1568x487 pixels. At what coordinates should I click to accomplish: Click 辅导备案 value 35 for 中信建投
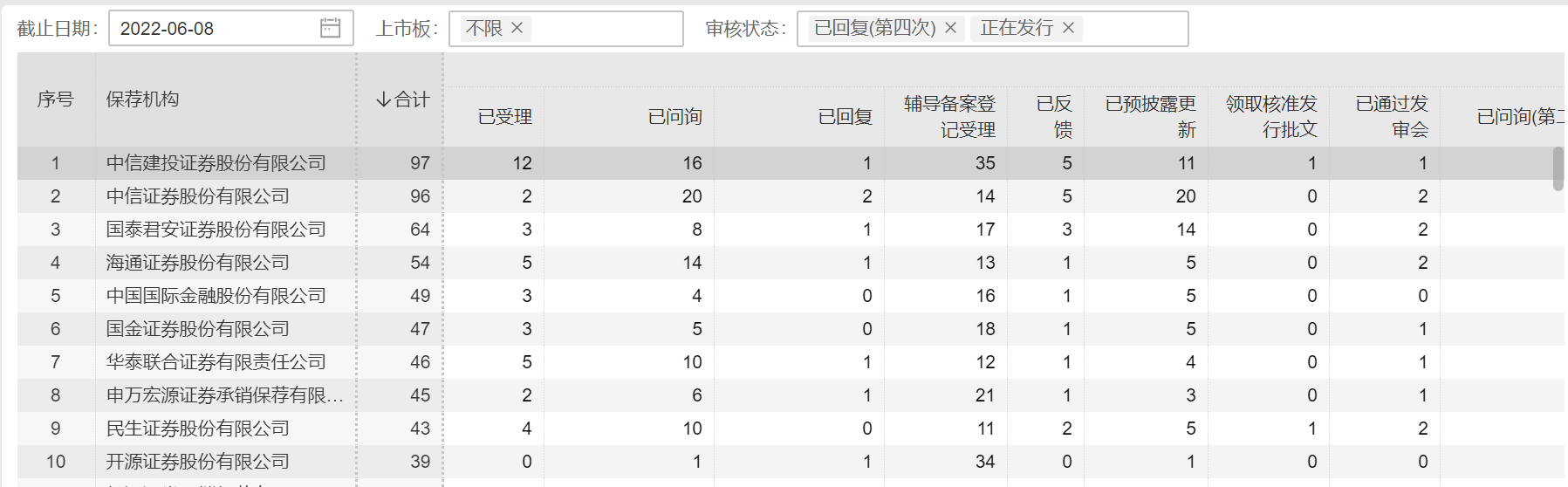(x=985, y=163)
